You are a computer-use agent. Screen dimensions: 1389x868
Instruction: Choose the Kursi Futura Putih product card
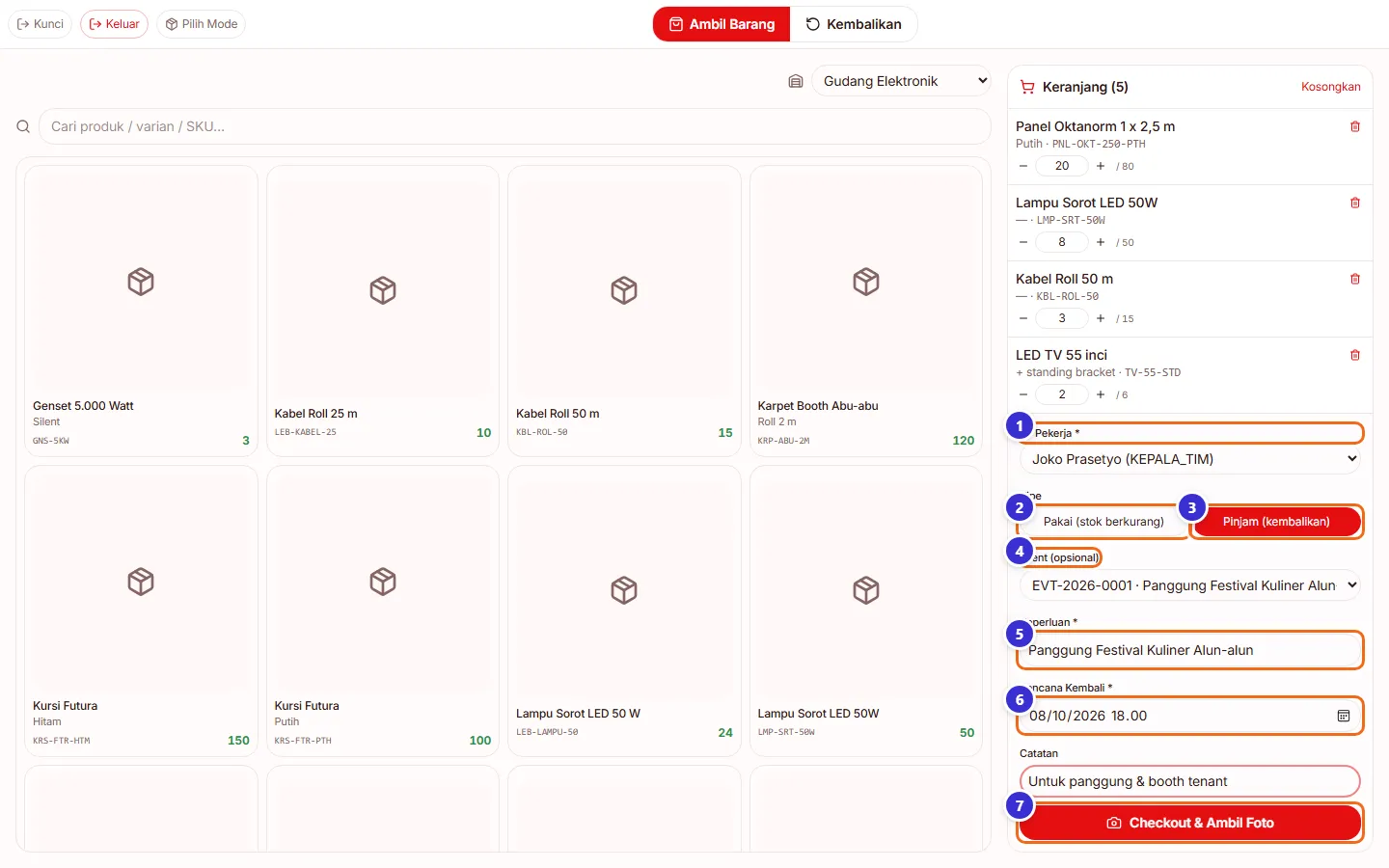[x=383, y=610]
